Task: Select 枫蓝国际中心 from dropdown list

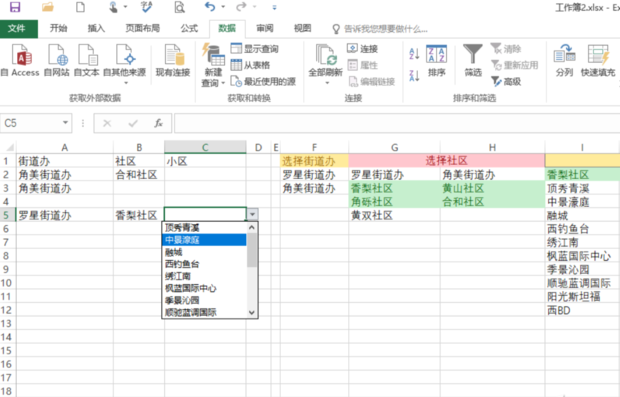Action: click(204, 288)
